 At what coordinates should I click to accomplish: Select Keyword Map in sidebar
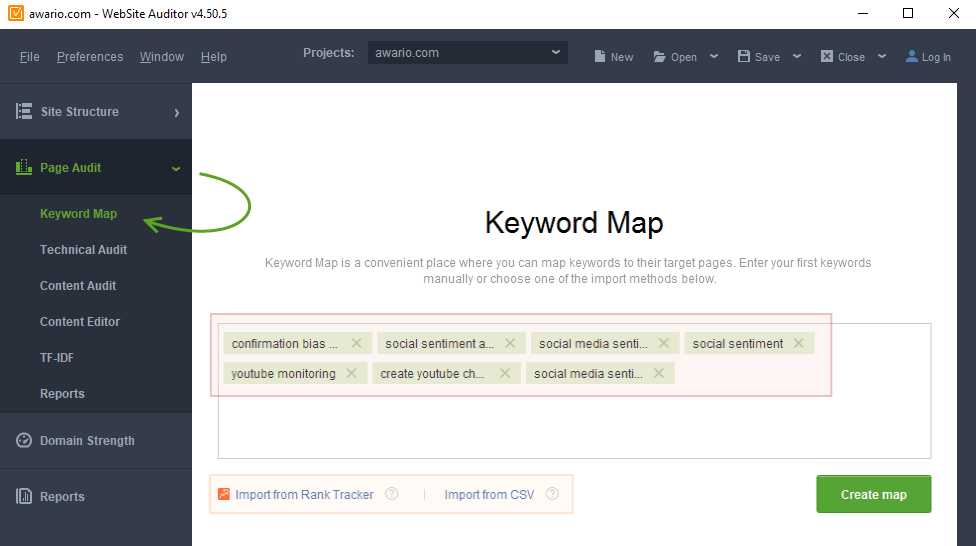(78, 214)
